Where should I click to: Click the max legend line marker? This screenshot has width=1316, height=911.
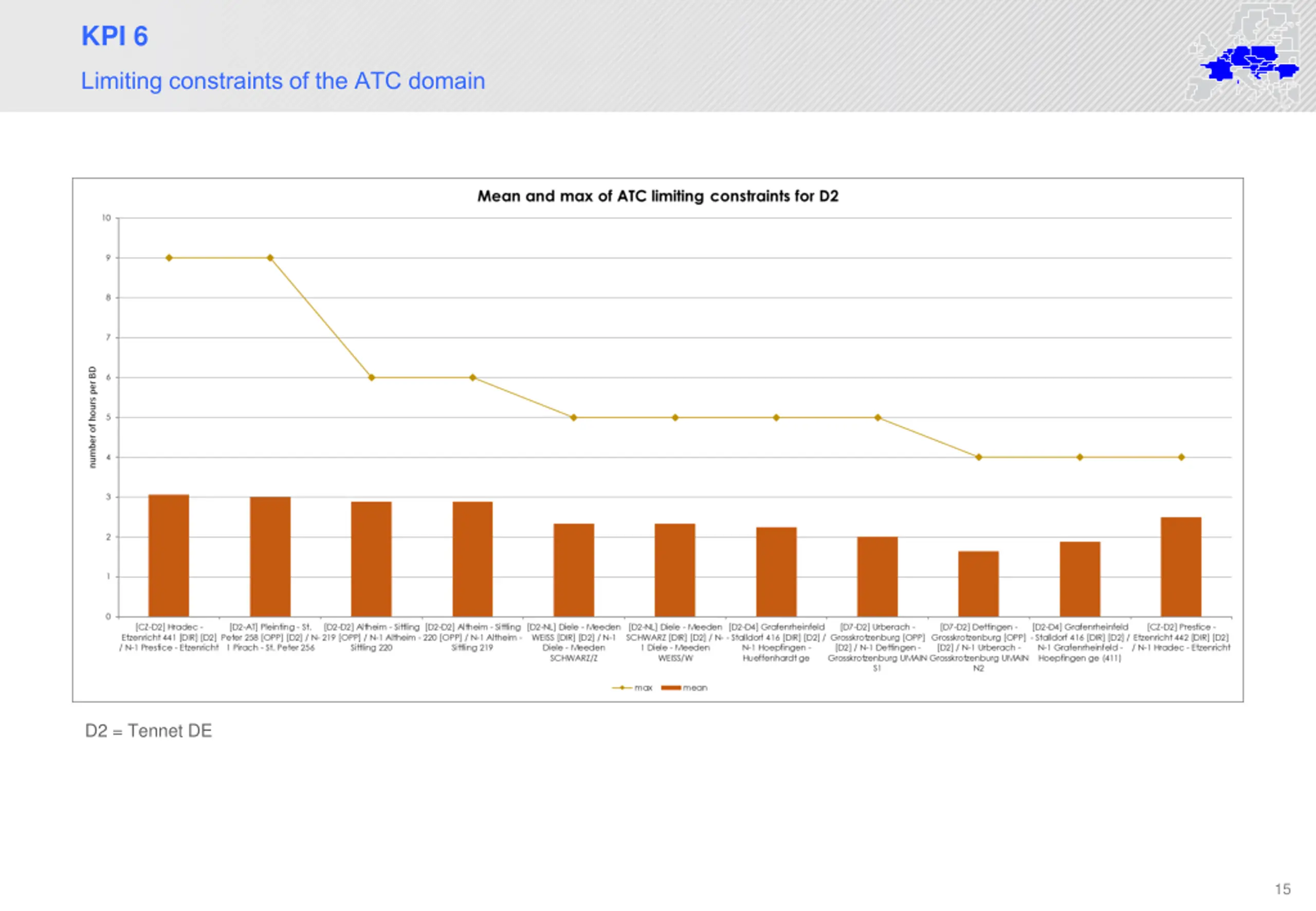point(622,688)
